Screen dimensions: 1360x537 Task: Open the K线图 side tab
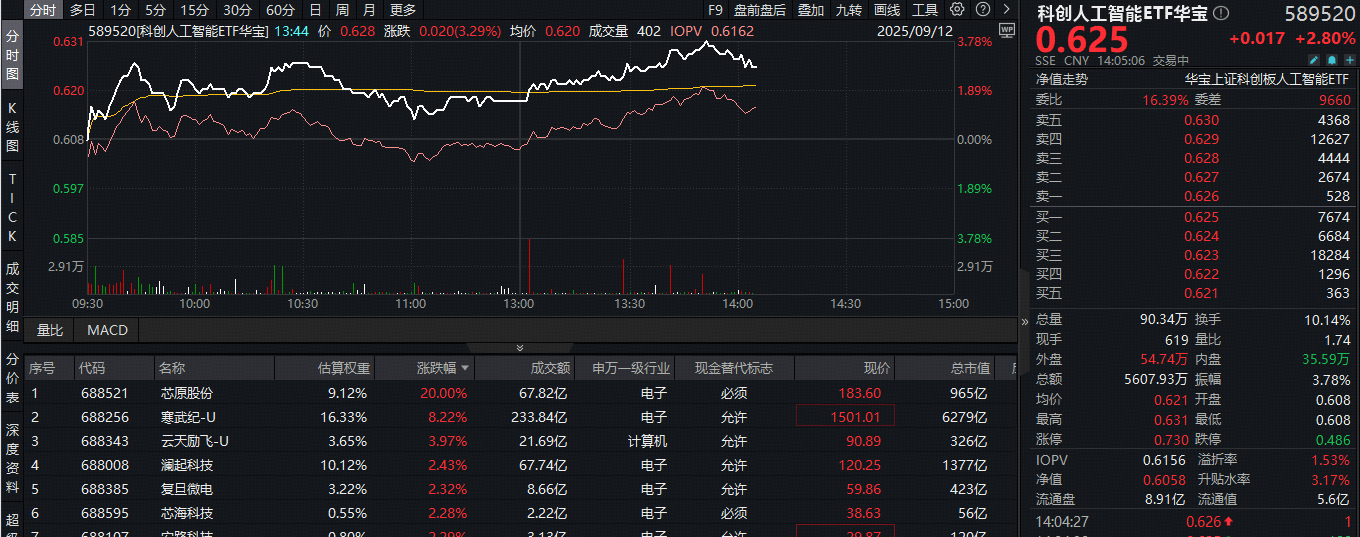[x=12, y=126]
